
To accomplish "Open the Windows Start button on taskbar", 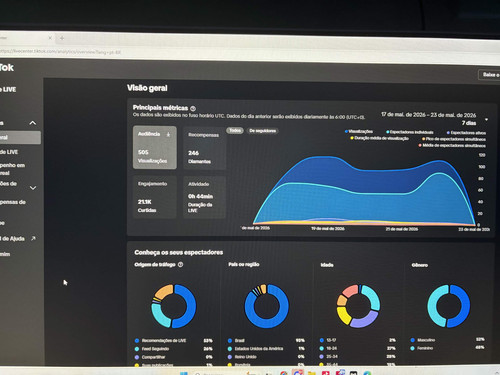I will (184, 373).
